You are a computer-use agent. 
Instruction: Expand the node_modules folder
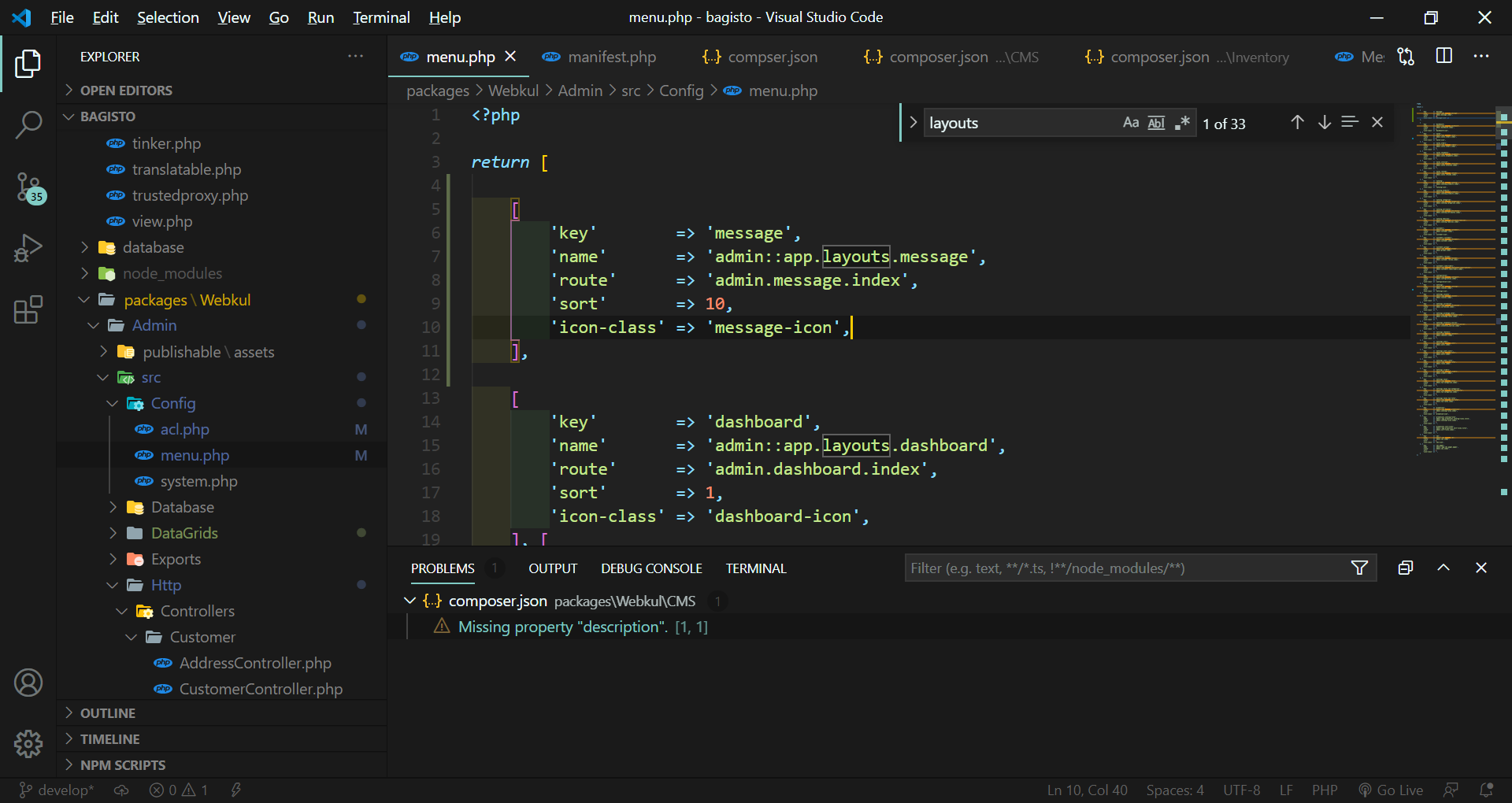(172, 273)
